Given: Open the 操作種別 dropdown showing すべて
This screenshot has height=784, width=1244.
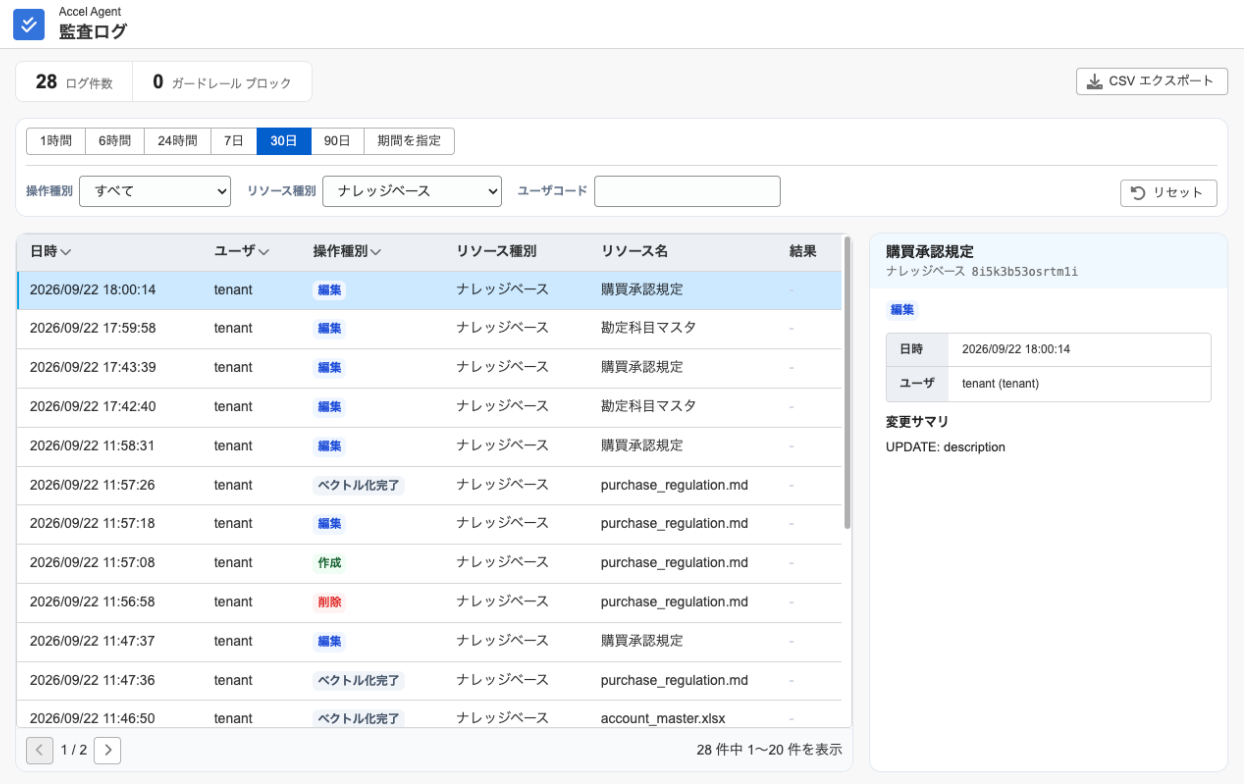Looking at the screenshot, I should pos(155,191).
